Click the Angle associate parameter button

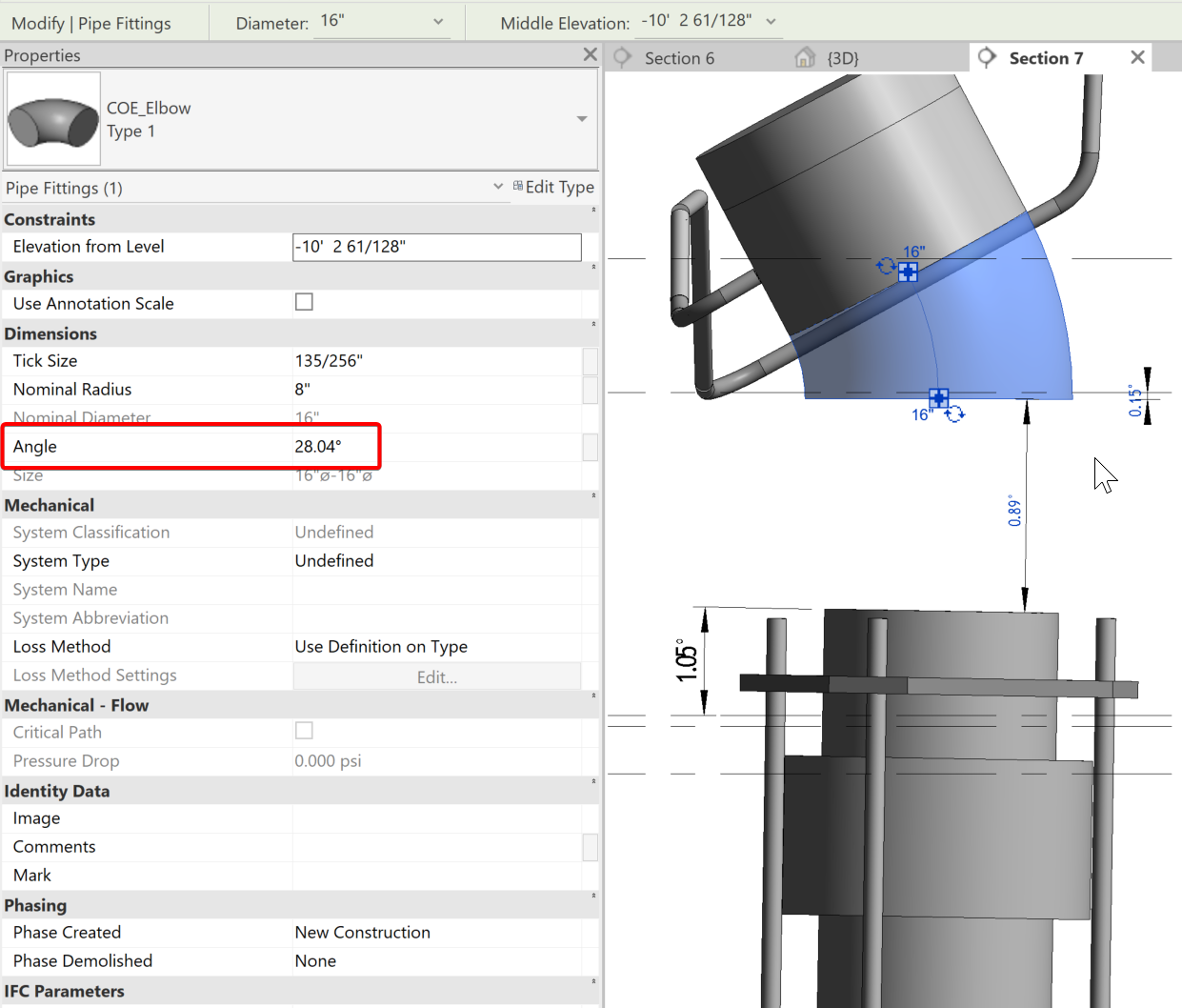pyautogui.click(x=591, y=447)
